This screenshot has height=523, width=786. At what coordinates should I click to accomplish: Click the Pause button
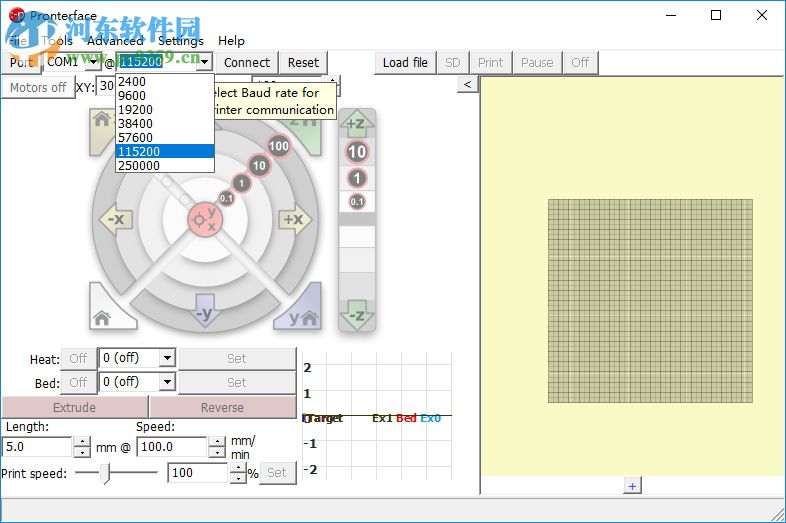pyautogui.click(x=537, y=63)
